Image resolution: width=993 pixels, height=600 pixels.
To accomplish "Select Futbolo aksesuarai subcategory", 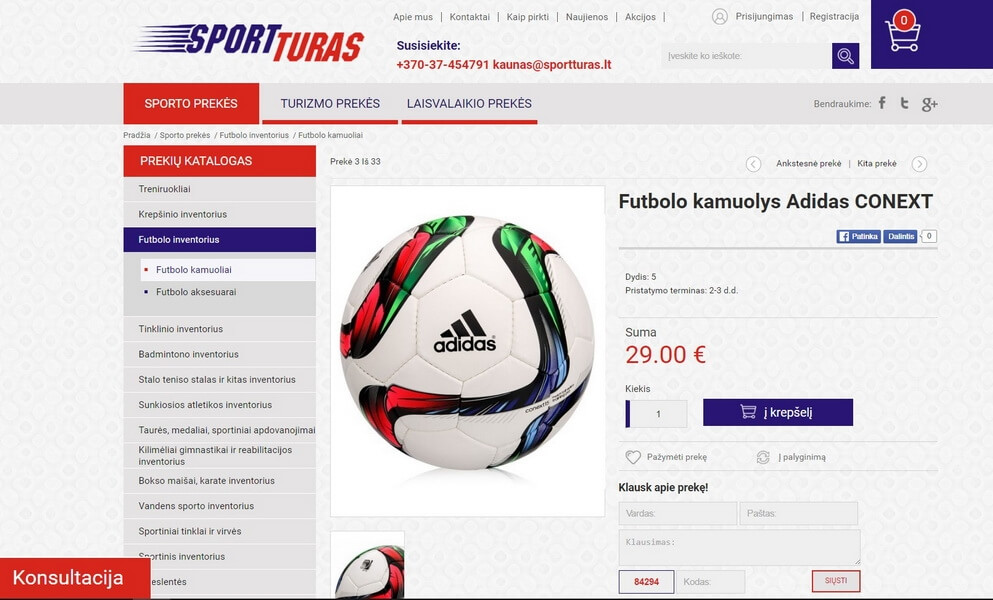I will click(196, 292).
